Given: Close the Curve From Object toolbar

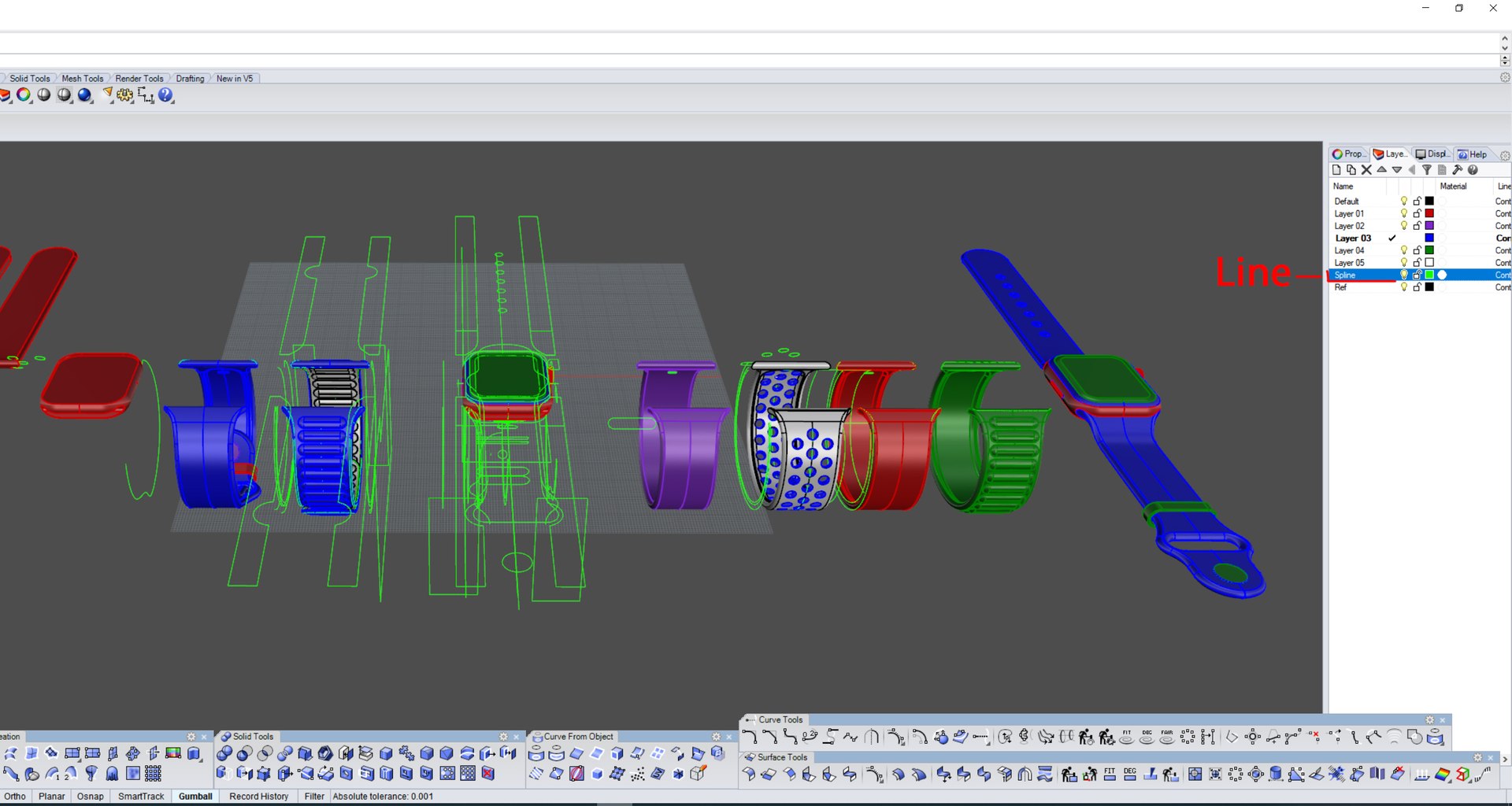Looking at the screenshot, I should (729, 737).
